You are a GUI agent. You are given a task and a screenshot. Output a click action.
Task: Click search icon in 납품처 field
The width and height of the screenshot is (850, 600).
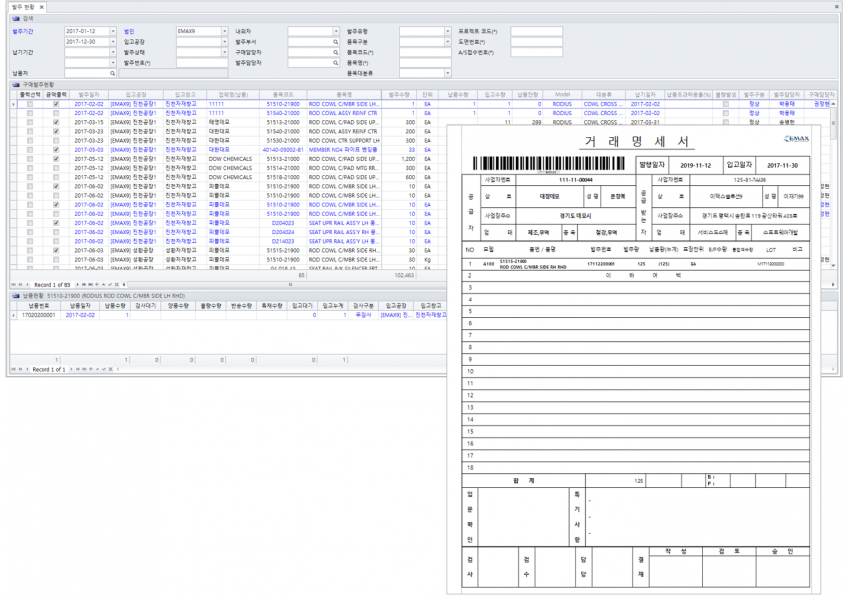pos(111,73)
